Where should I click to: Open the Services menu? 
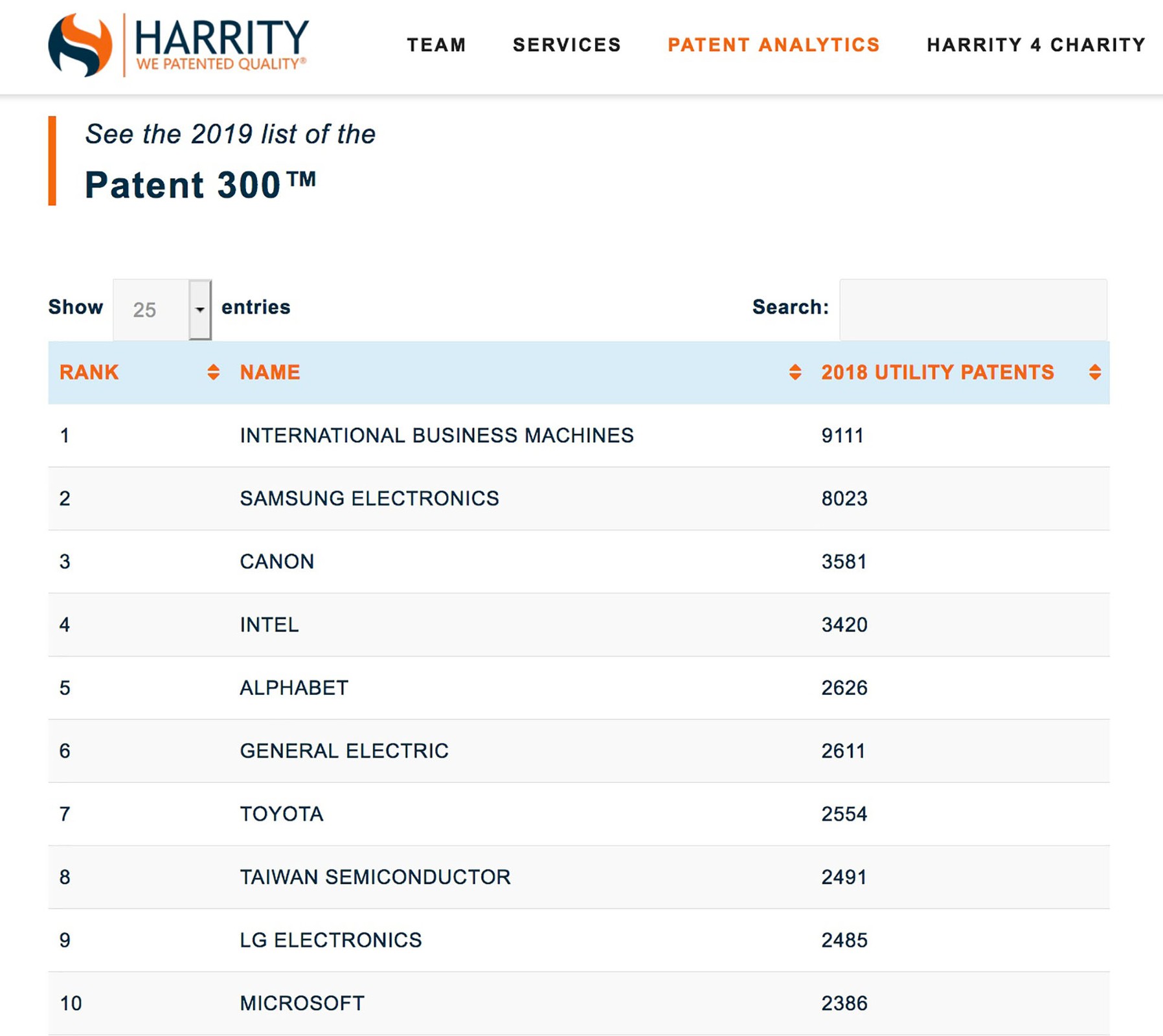(567, 45)
